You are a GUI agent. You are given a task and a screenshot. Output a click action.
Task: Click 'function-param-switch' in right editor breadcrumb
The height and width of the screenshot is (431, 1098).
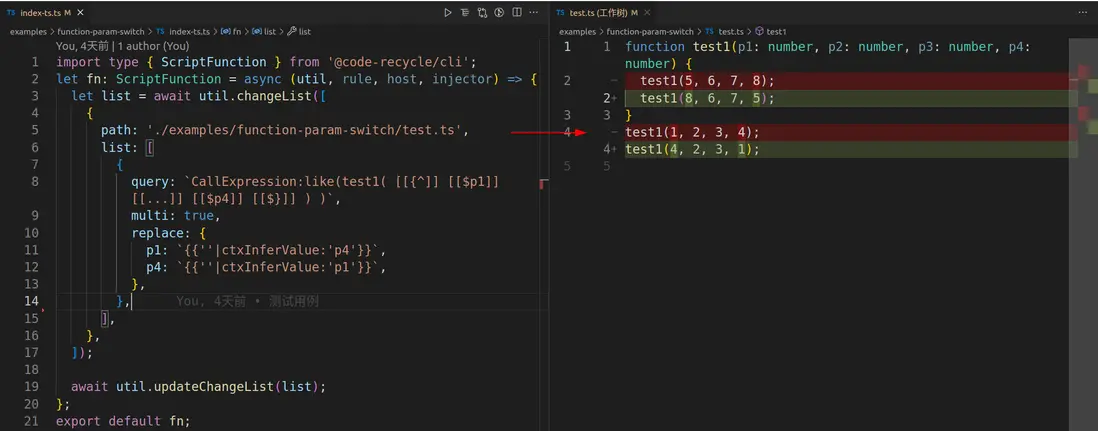pyautogui.click(x=650, y=32)
